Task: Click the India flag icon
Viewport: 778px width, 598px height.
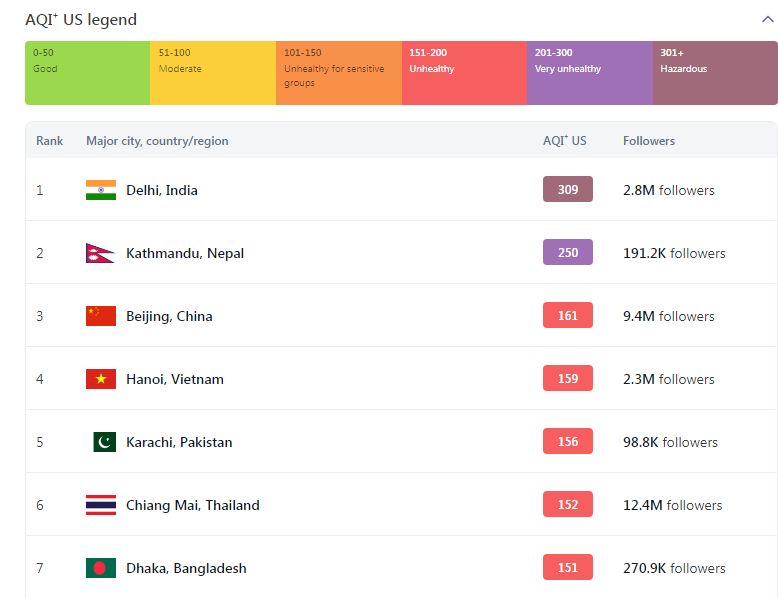Action: click(101, 190)
